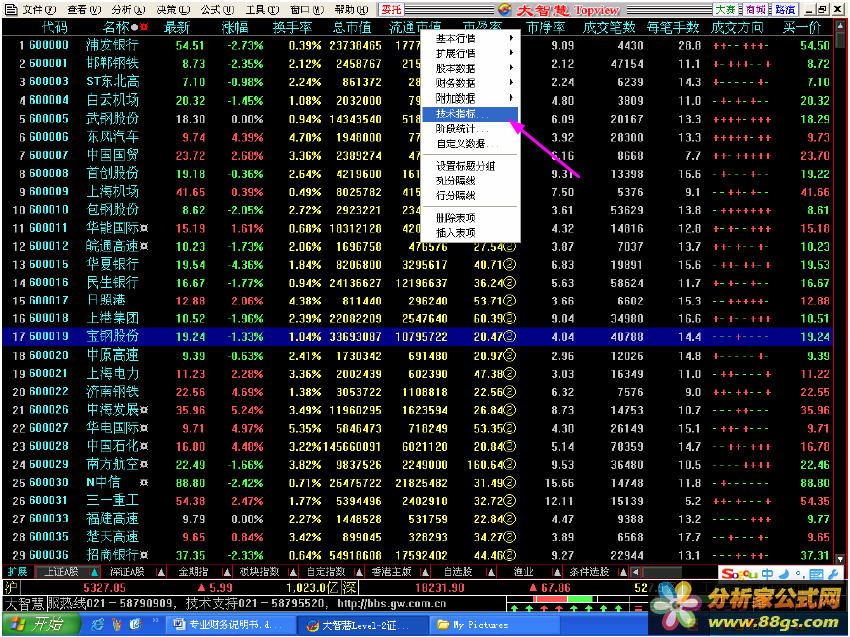The image size is (850, 637).
Task: Switch to the 金期指 tab
Action: (x=193, y=572)
